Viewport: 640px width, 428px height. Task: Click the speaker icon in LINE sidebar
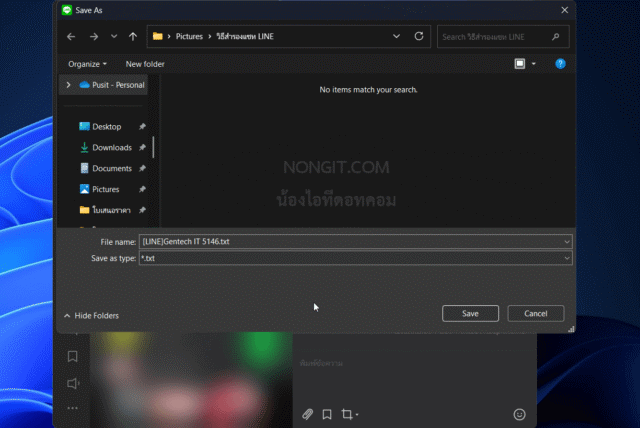click(73, 383)
